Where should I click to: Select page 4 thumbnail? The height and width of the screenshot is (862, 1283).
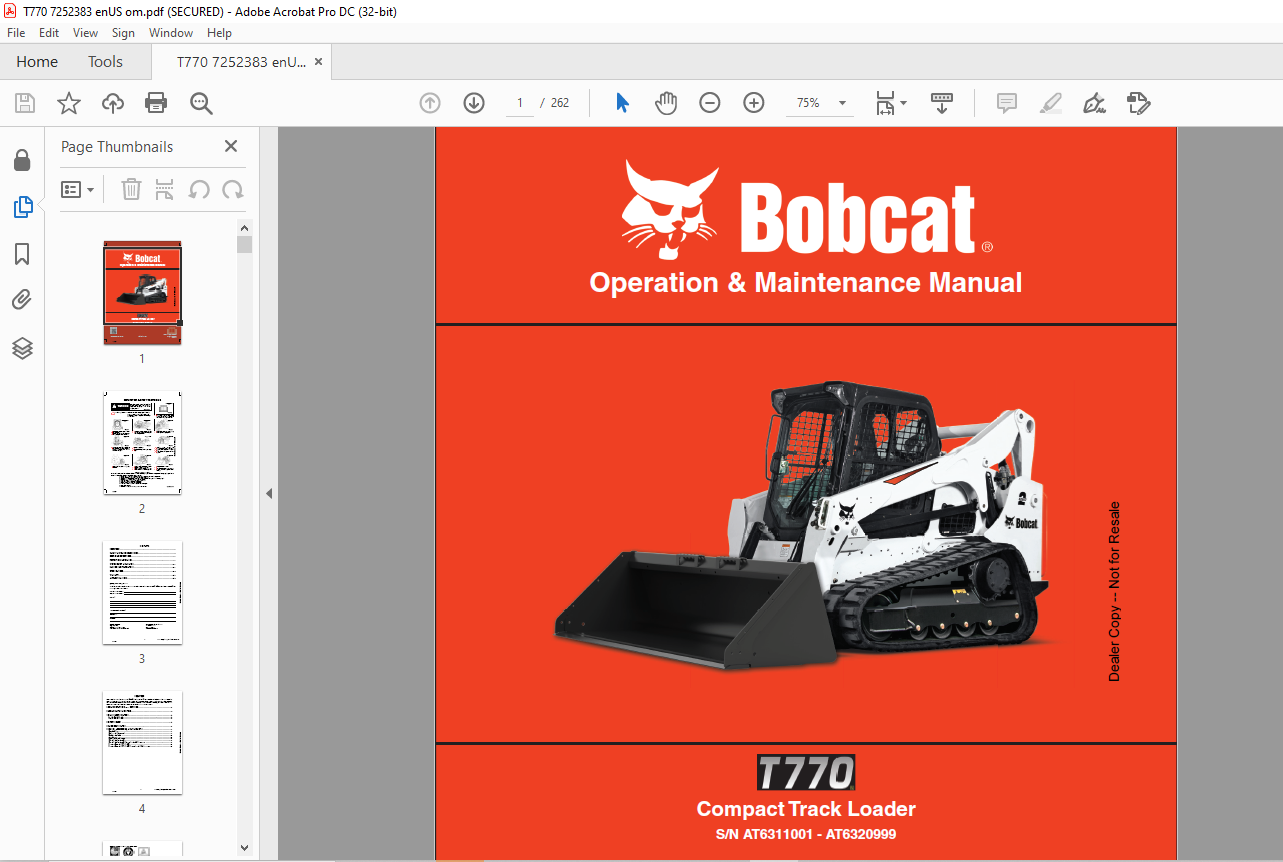(142, 743)
